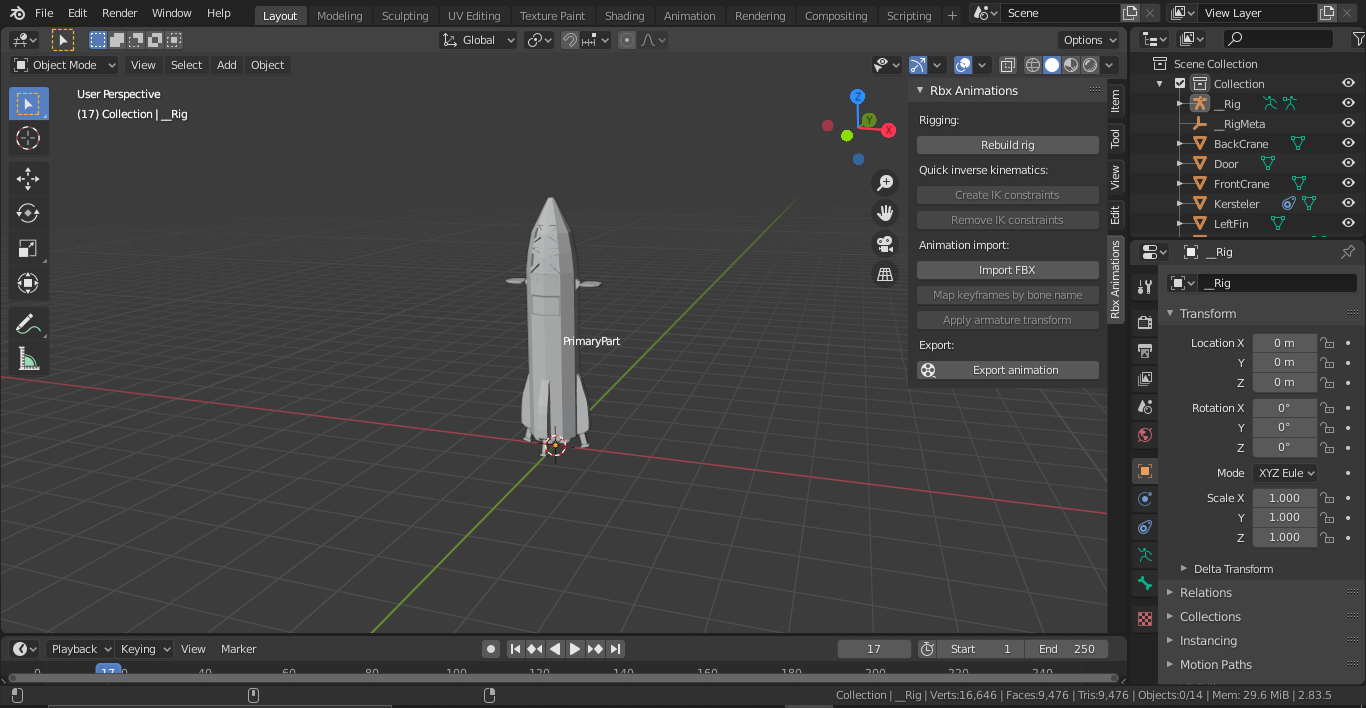Select the Measure tool
This screenshot has height=708, width=1366.
(28, 359)
